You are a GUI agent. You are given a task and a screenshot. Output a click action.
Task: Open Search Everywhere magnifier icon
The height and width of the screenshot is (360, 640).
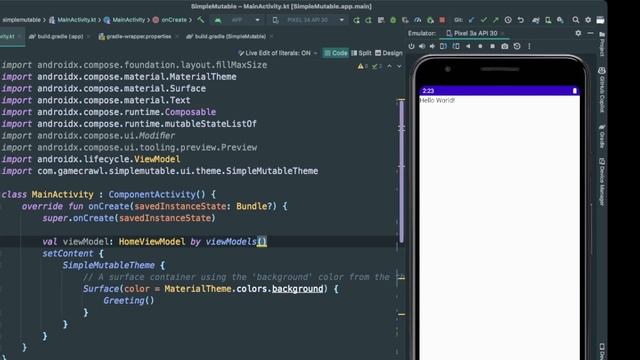tap(576, 20)
